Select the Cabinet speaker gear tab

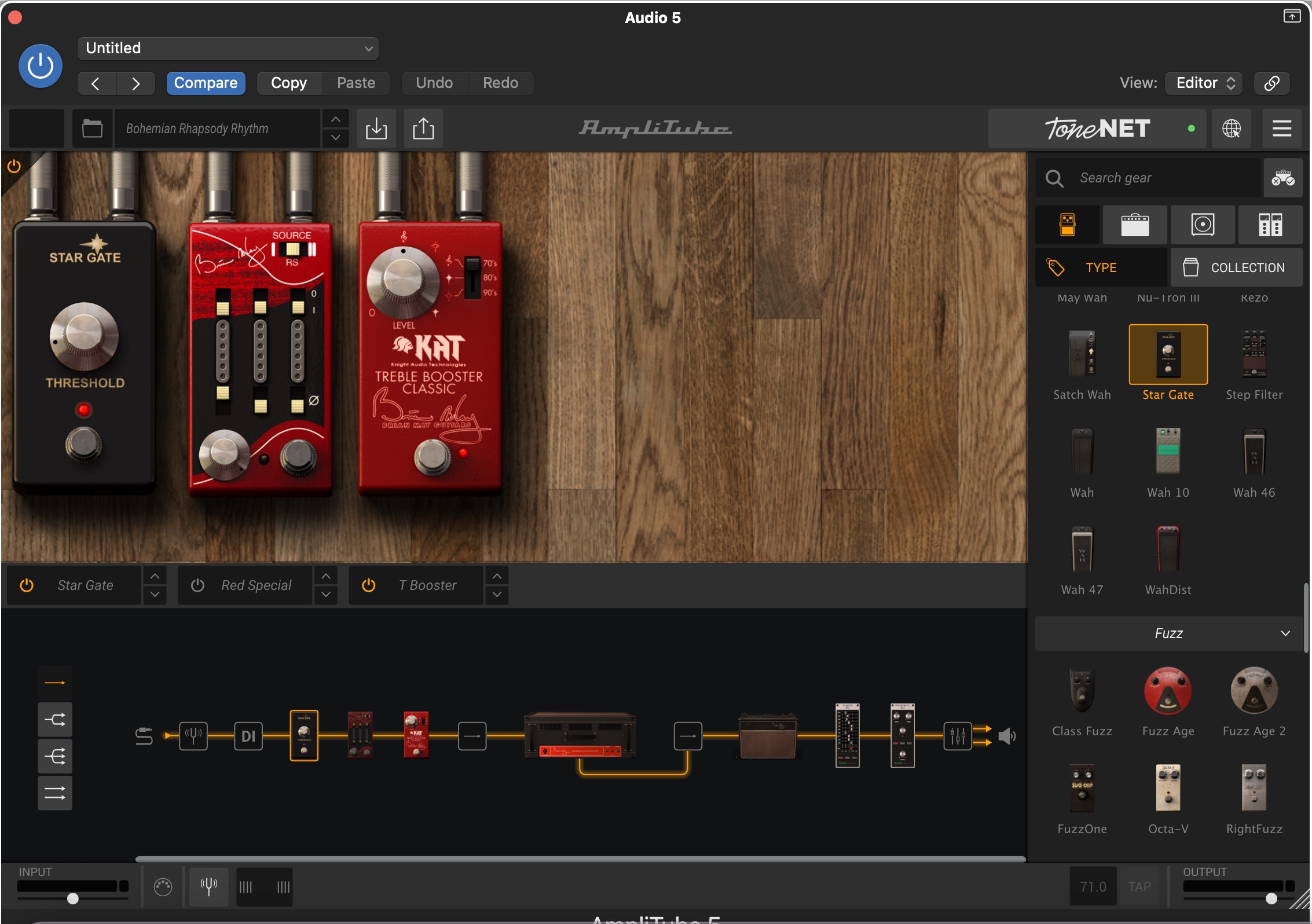[1203, 225]
